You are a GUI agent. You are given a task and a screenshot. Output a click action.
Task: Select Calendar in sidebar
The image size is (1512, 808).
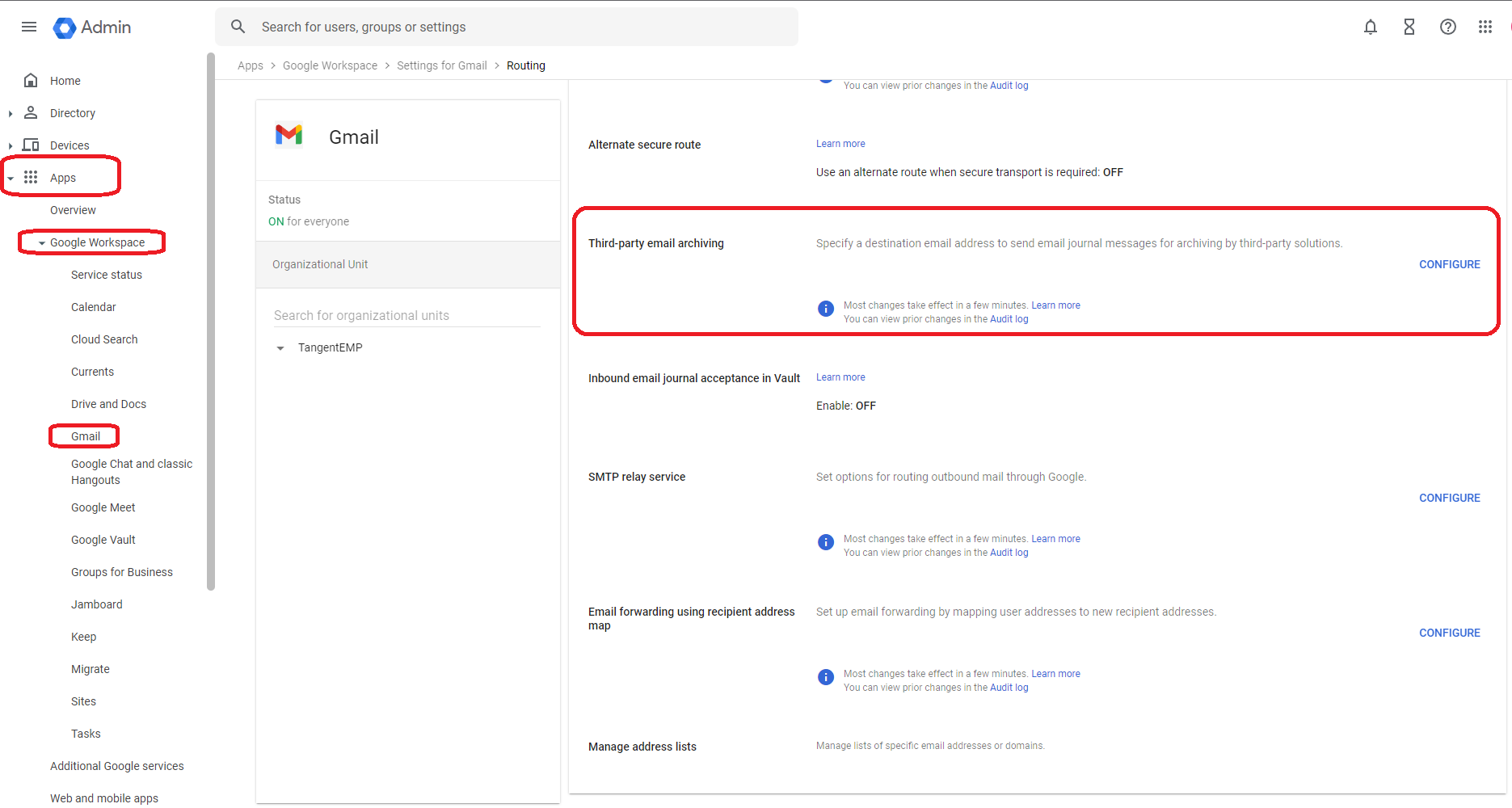(94, 307)
